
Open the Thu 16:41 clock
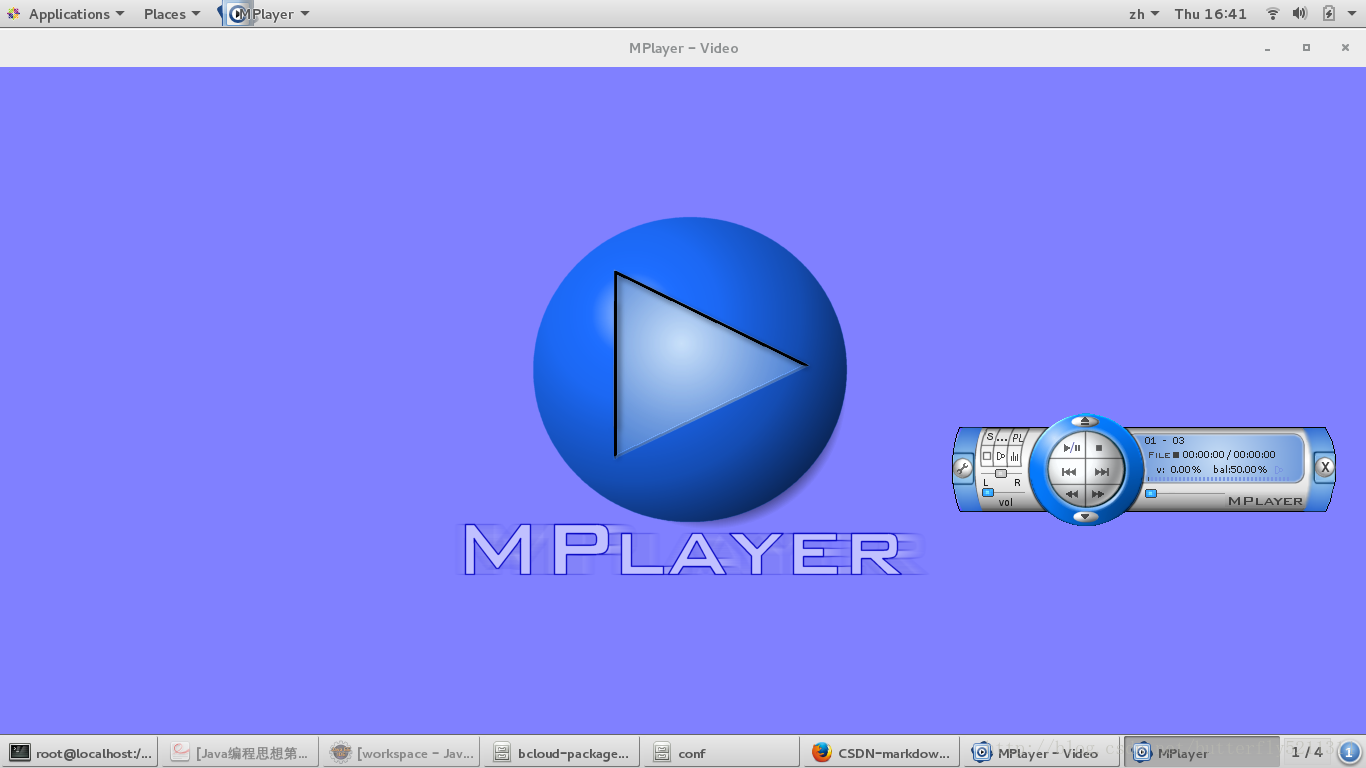(x=1211, y=14)
